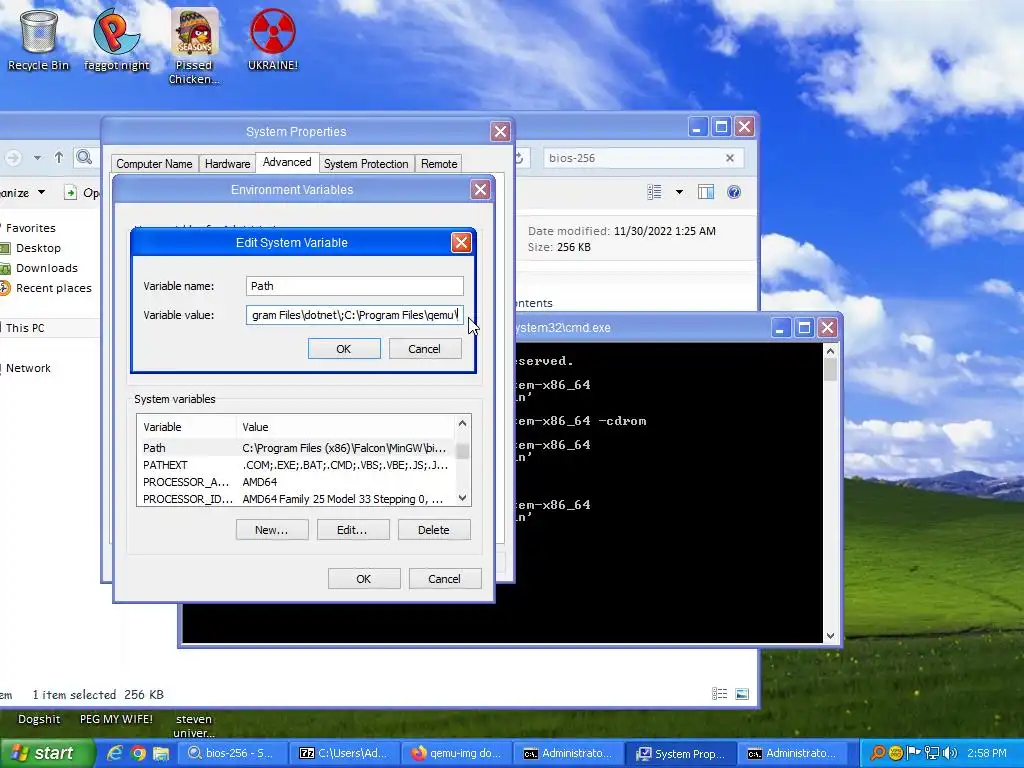1024x768 pixels.
Task: Select Network in Explorer sidebar
Action: (x=28, y=368)
